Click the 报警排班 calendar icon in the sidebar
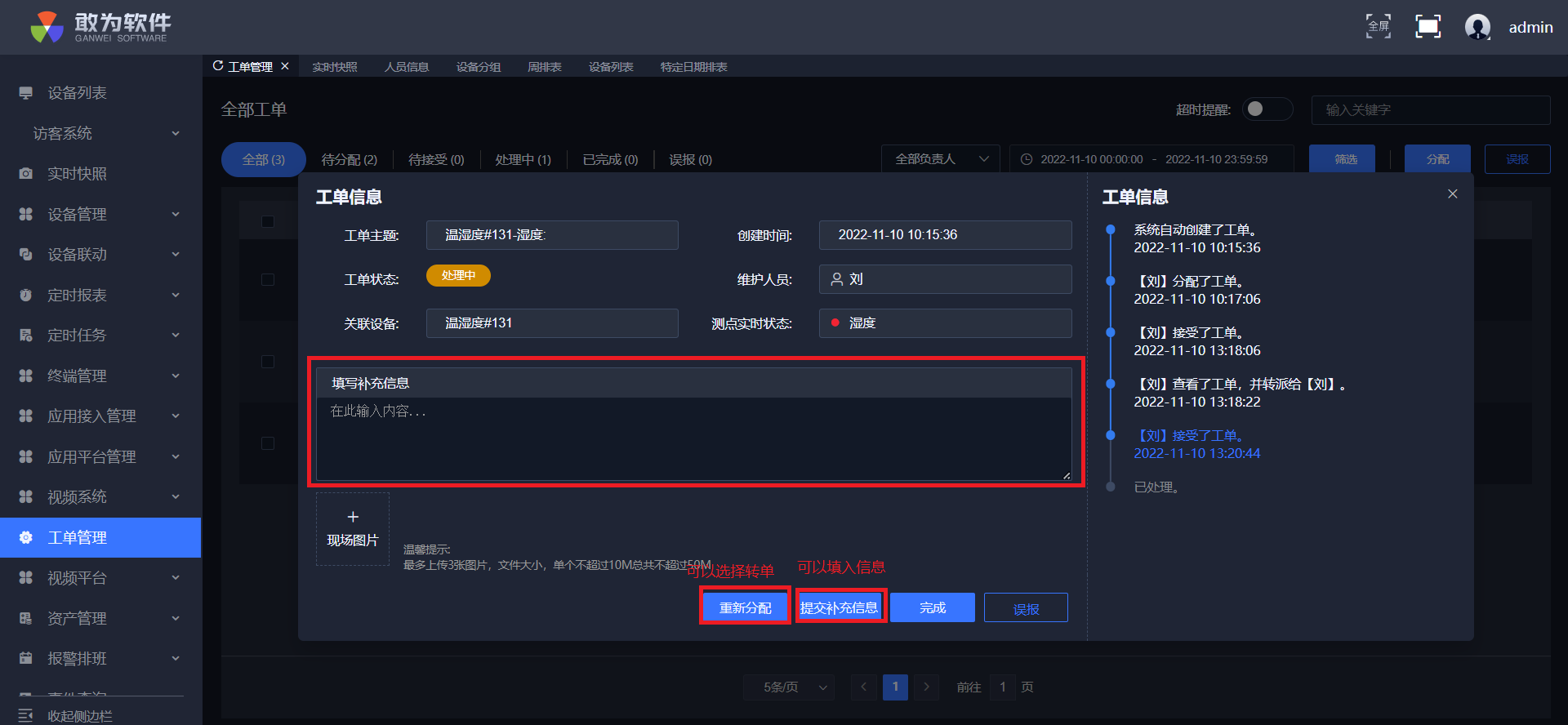 coord(26,658)
